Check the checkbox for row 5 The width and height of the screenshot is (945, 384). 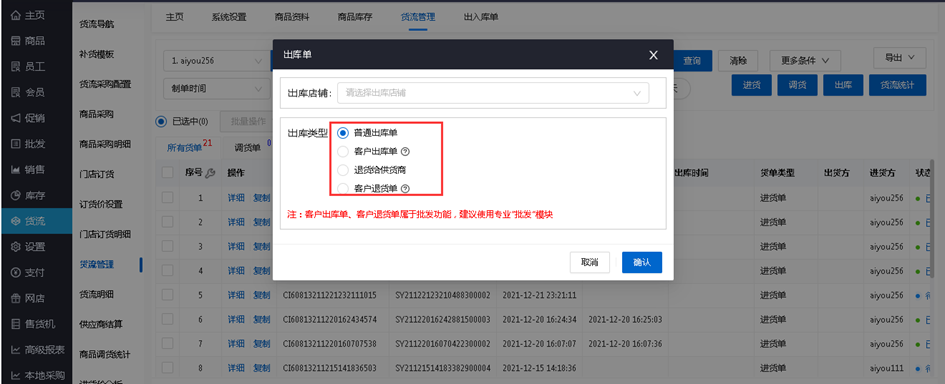coord(168,295)
